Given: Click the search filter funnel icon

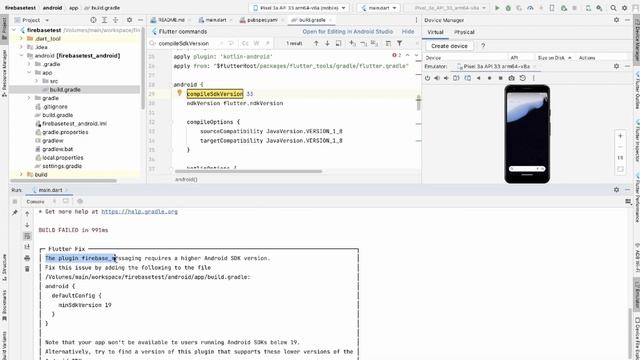Looking at the screenshot, I should (400, 43).
